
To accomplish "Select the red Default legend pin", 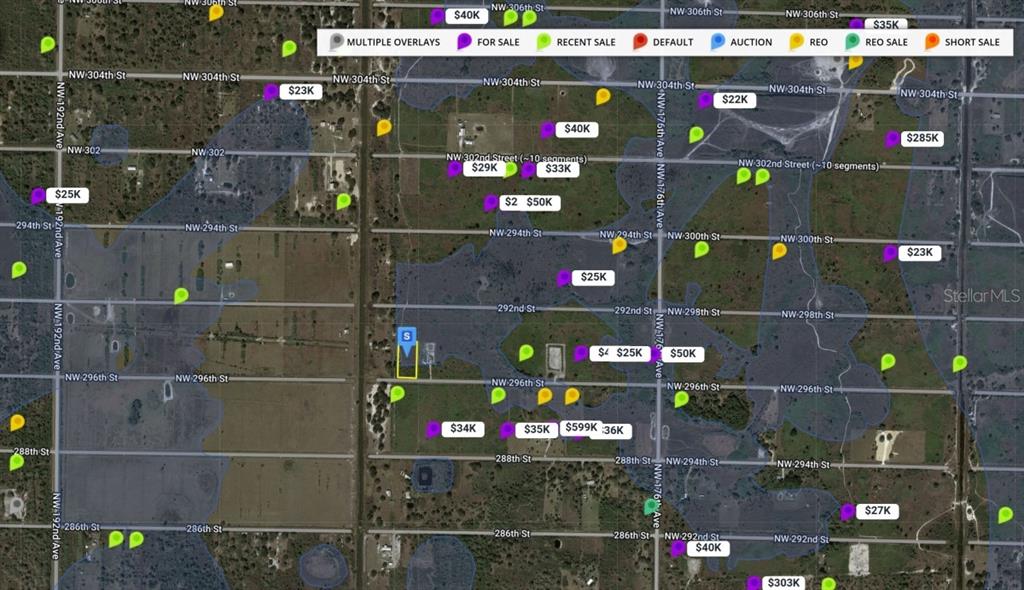I will [x=640, y=42].
